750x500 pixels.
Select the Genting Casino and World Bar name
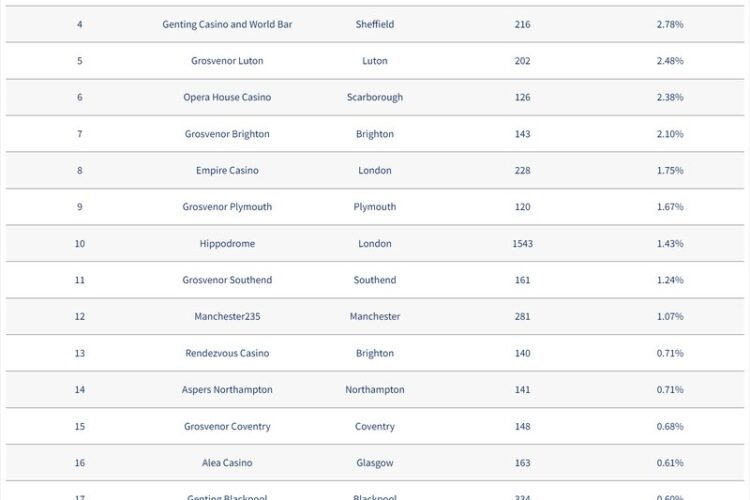(x=227, y=24)
